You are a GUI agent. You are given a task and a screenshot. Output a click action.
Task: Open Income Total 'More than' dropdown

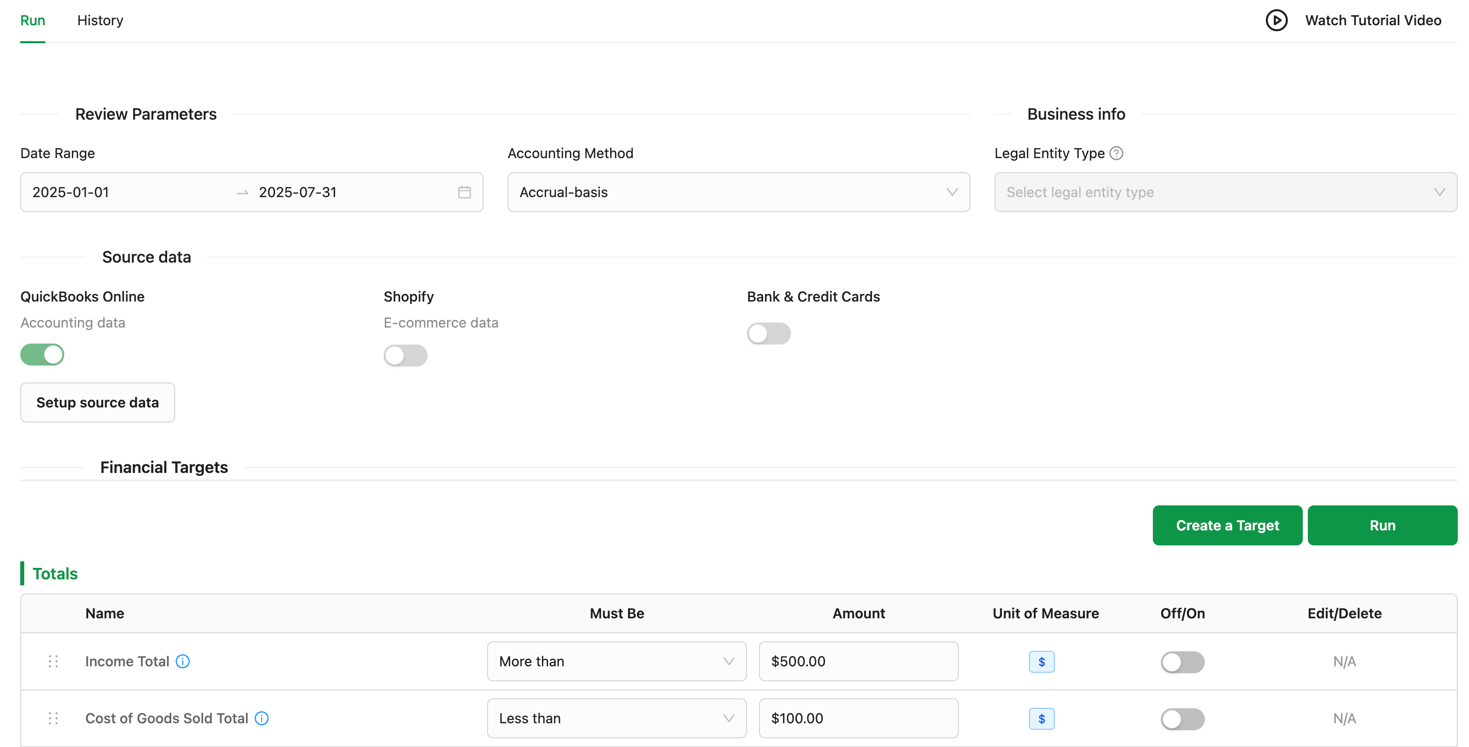pyautogui.click(x=616, y=661)
